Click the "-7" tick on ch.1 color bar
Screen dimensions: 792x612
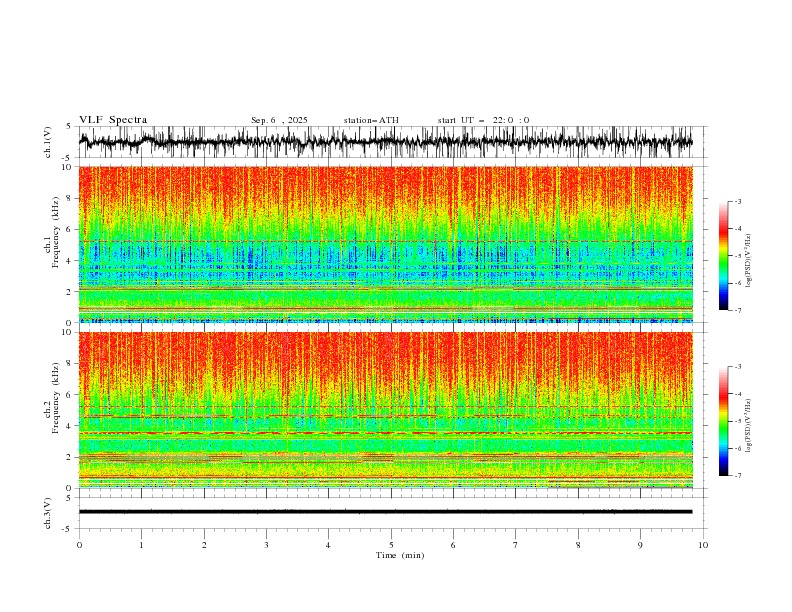(x=738, y=310)
